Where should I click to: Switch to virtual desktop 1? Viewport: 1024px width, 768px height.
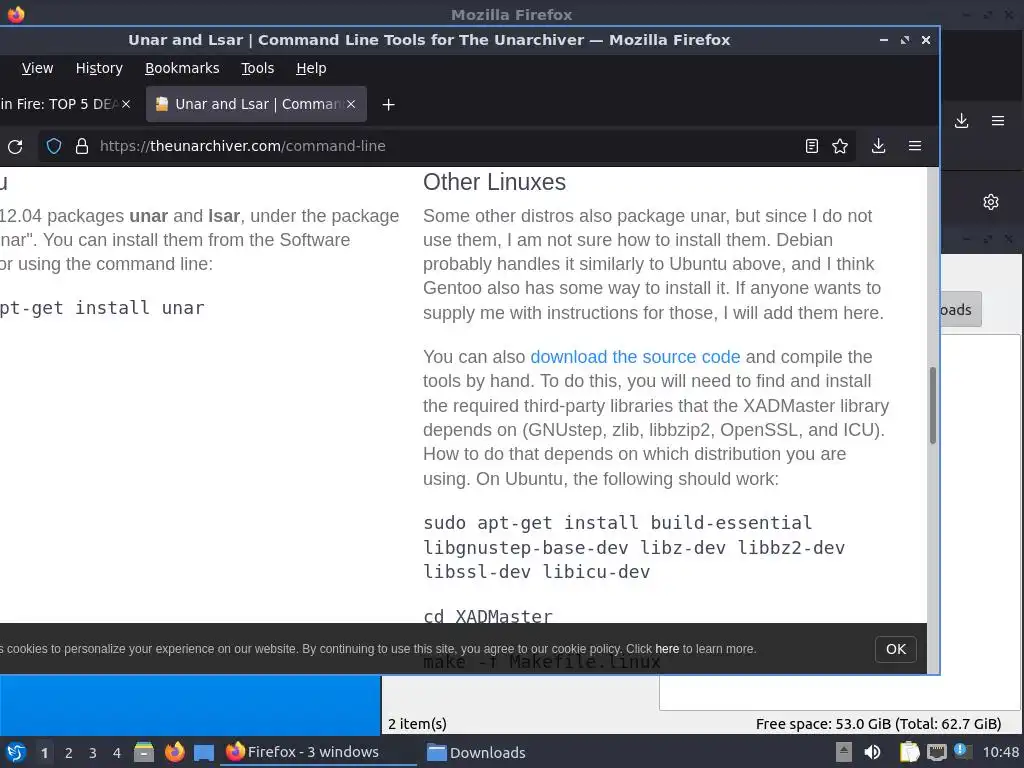(44, 752)
